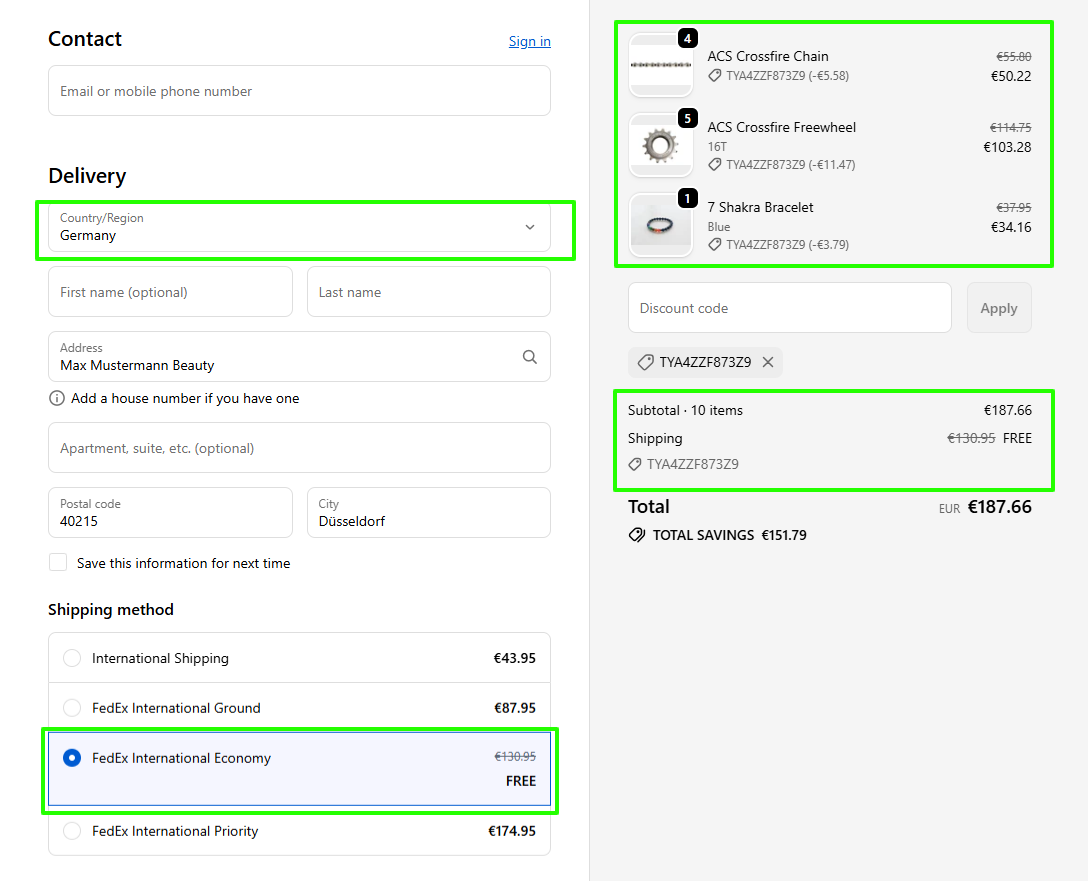Select International Shipping radio option
This screenshot has height=881, width=1088.
tap(72, 658)
